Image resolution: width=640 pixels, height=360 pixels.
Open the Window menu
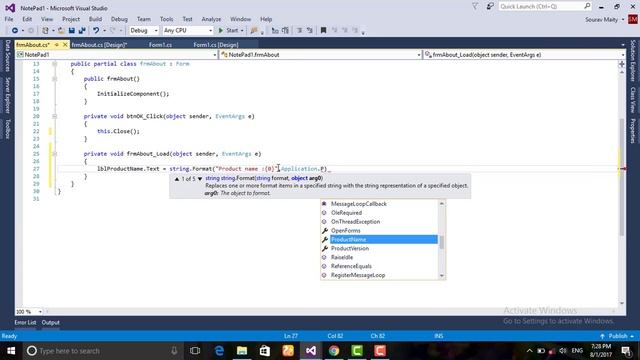point(240,19)
